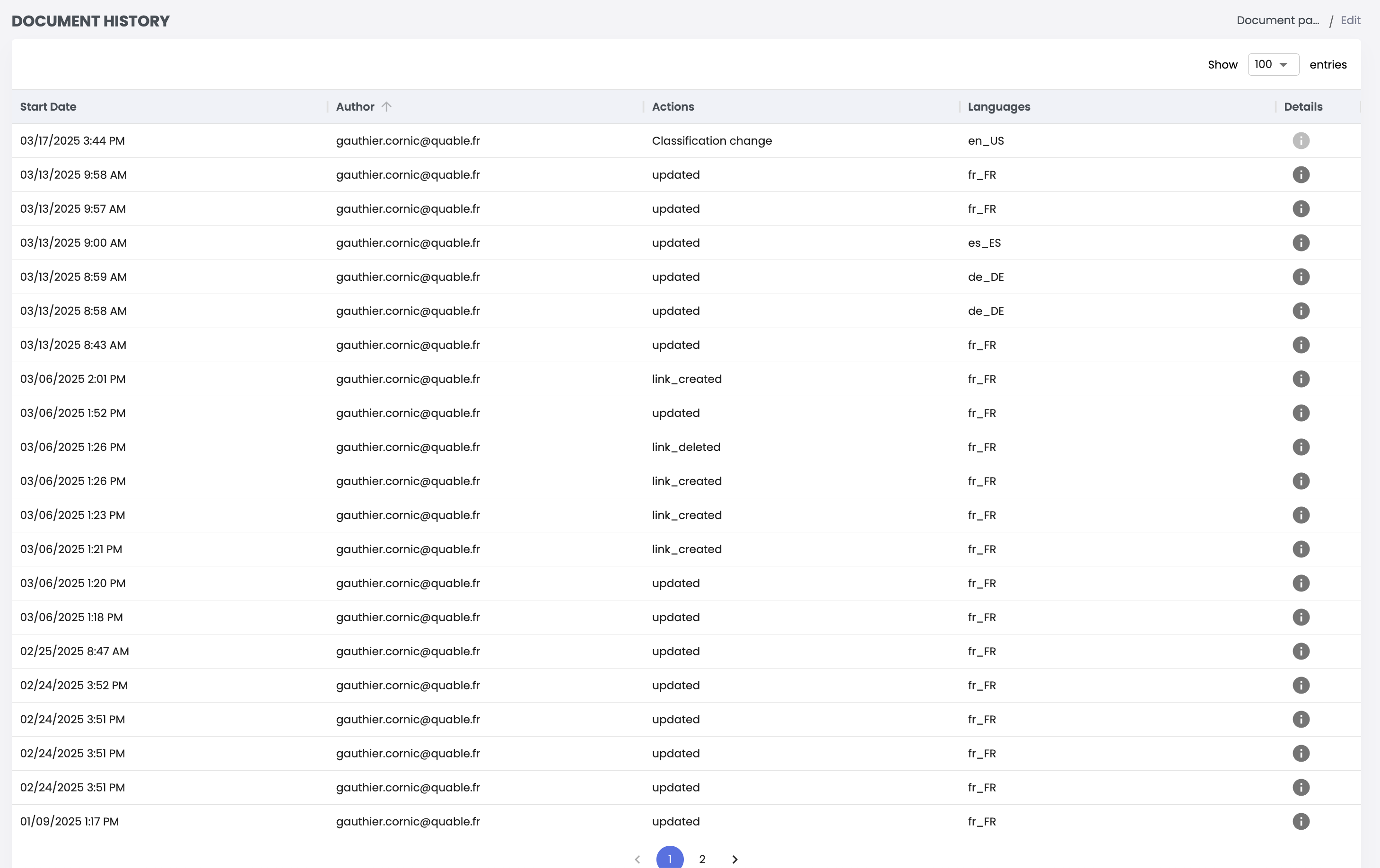Go to page 2 of history
1380x868 pixels.
click(x=702, y=859)
